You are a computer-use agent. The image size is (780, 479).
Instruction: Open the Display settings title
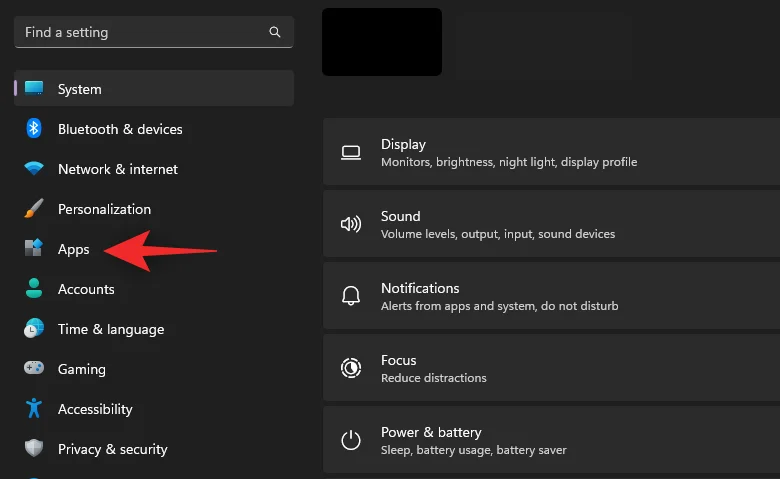[x=403, y=144]
